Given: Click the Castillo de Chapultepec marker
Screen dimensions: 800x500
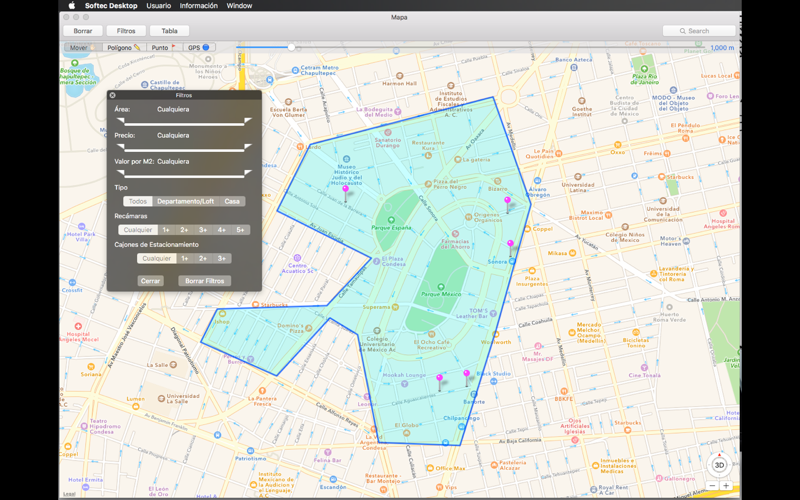Looking at the screenshot, I should click(144, 84).
